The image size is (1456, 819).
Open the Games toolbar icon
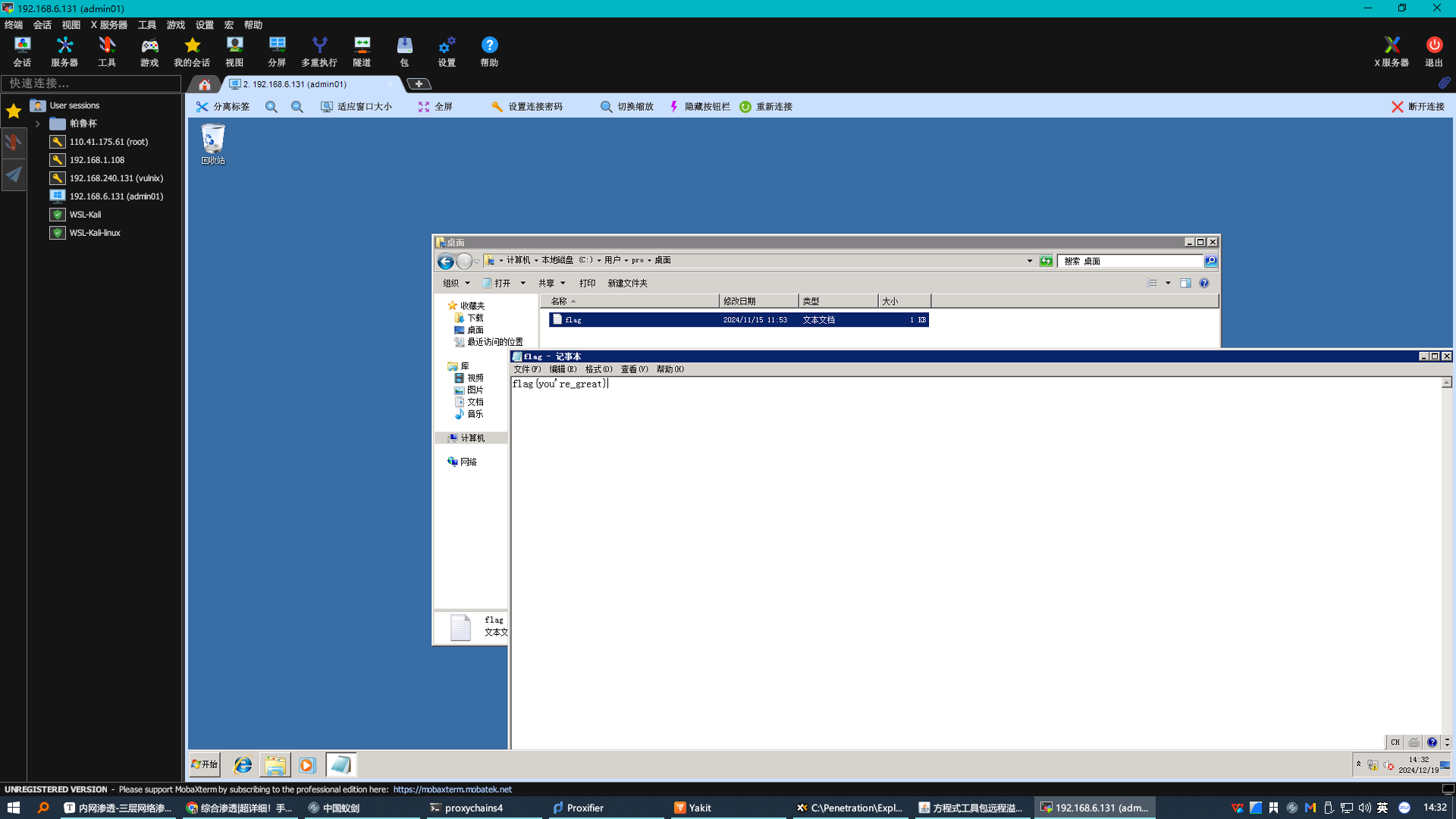pyautogui.click(x=149, y=52)
